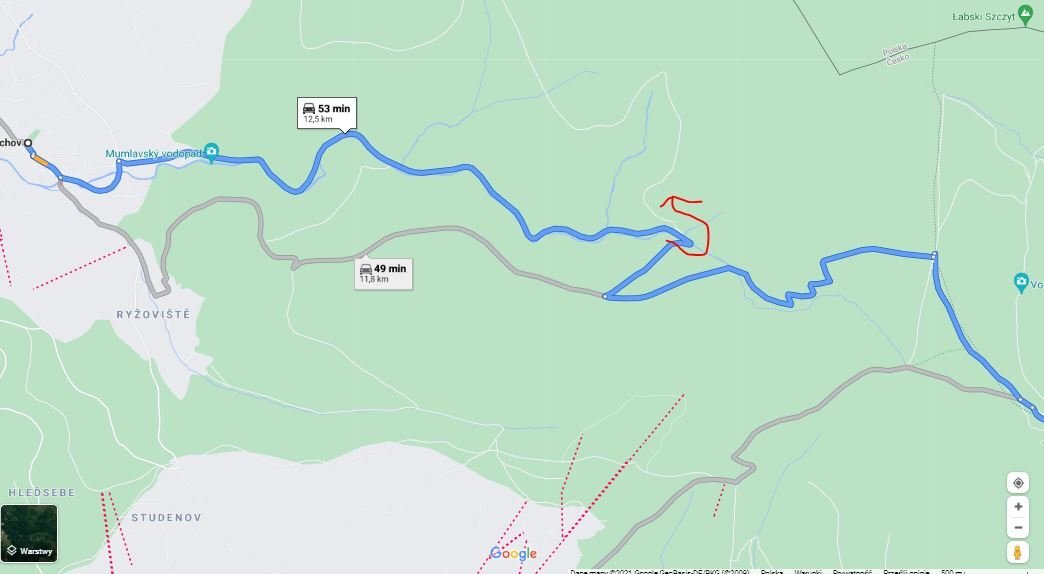Click the camera marker at the right edge
Viewport: 1044px width, 574px height.
click(1021, 282)
